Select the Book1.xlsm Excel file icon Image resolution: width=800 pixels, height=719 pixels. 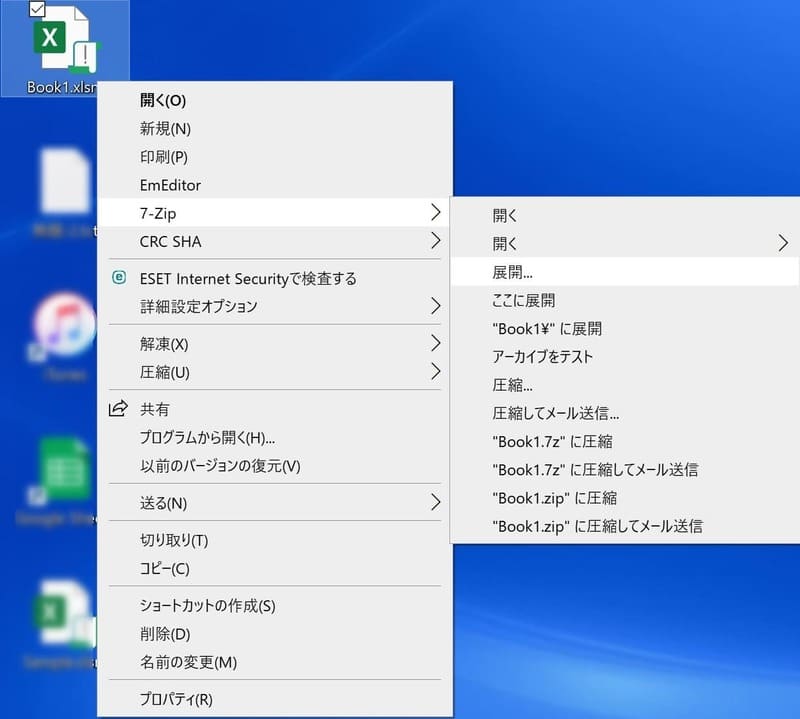[x=66, y=41]
